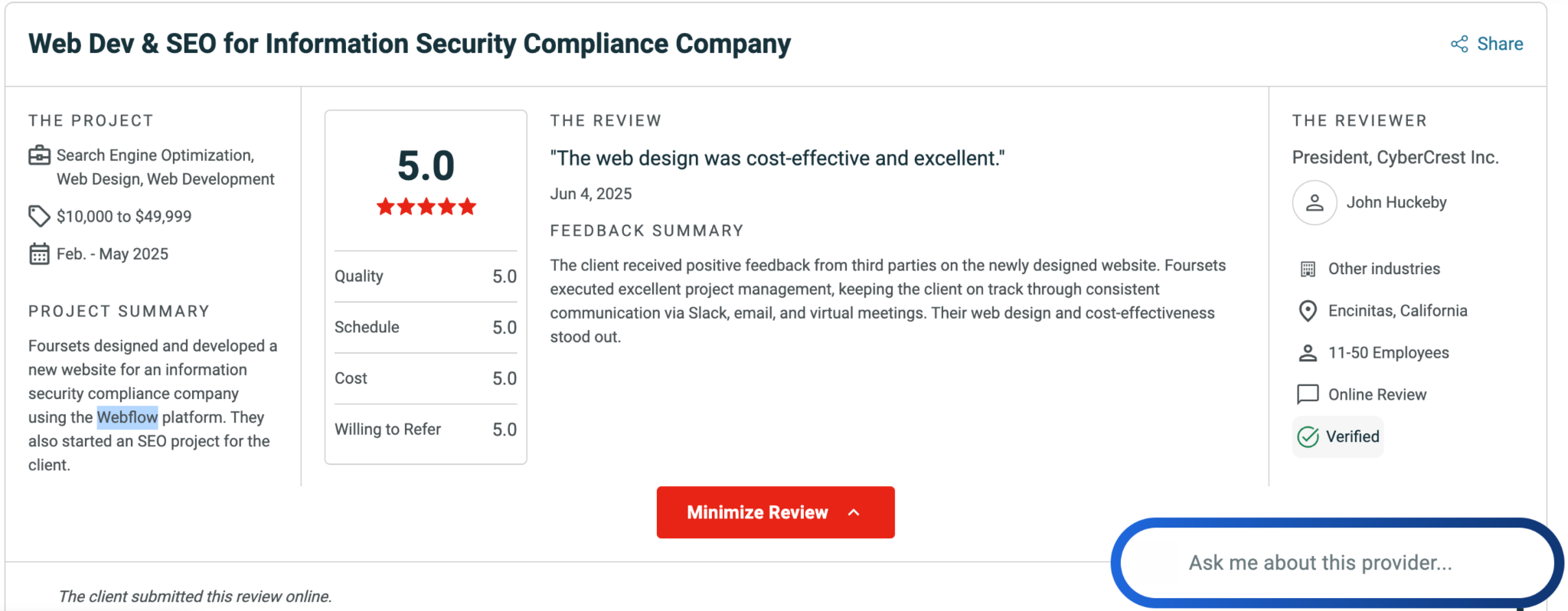
Task: Click the calendar icon beside Feb. - May 2025
Action: click(x=39, y=253)
